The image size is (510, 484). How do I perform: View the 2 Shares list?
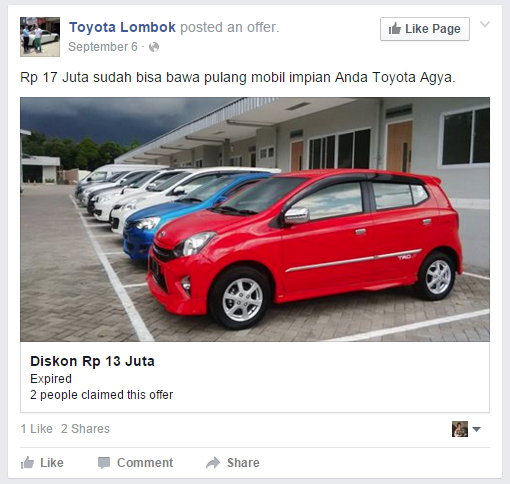coord(85,429)
